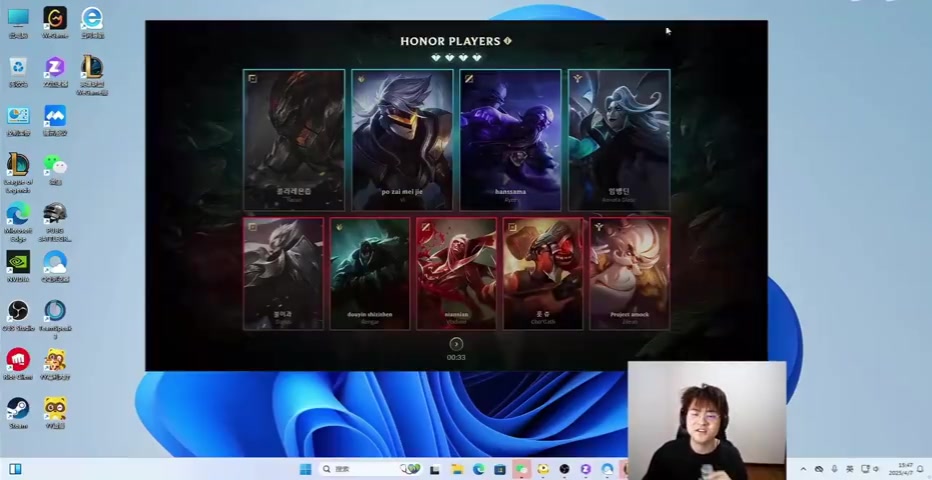Open File Explorer from the taskbar
Screen dimensions: 932x480
pos(457,469)
